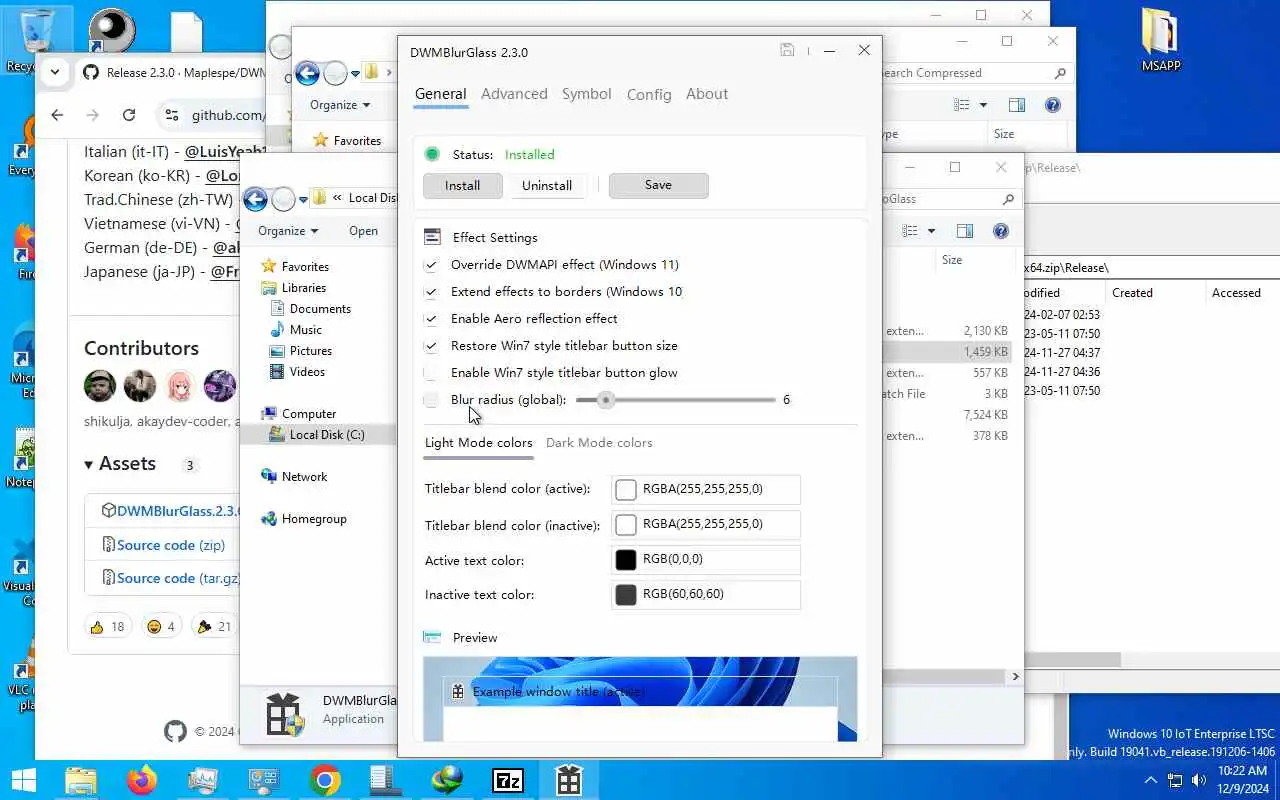Collapse the Assets section triangle
Screen dimensions: 1280x800
pos(89,464)
